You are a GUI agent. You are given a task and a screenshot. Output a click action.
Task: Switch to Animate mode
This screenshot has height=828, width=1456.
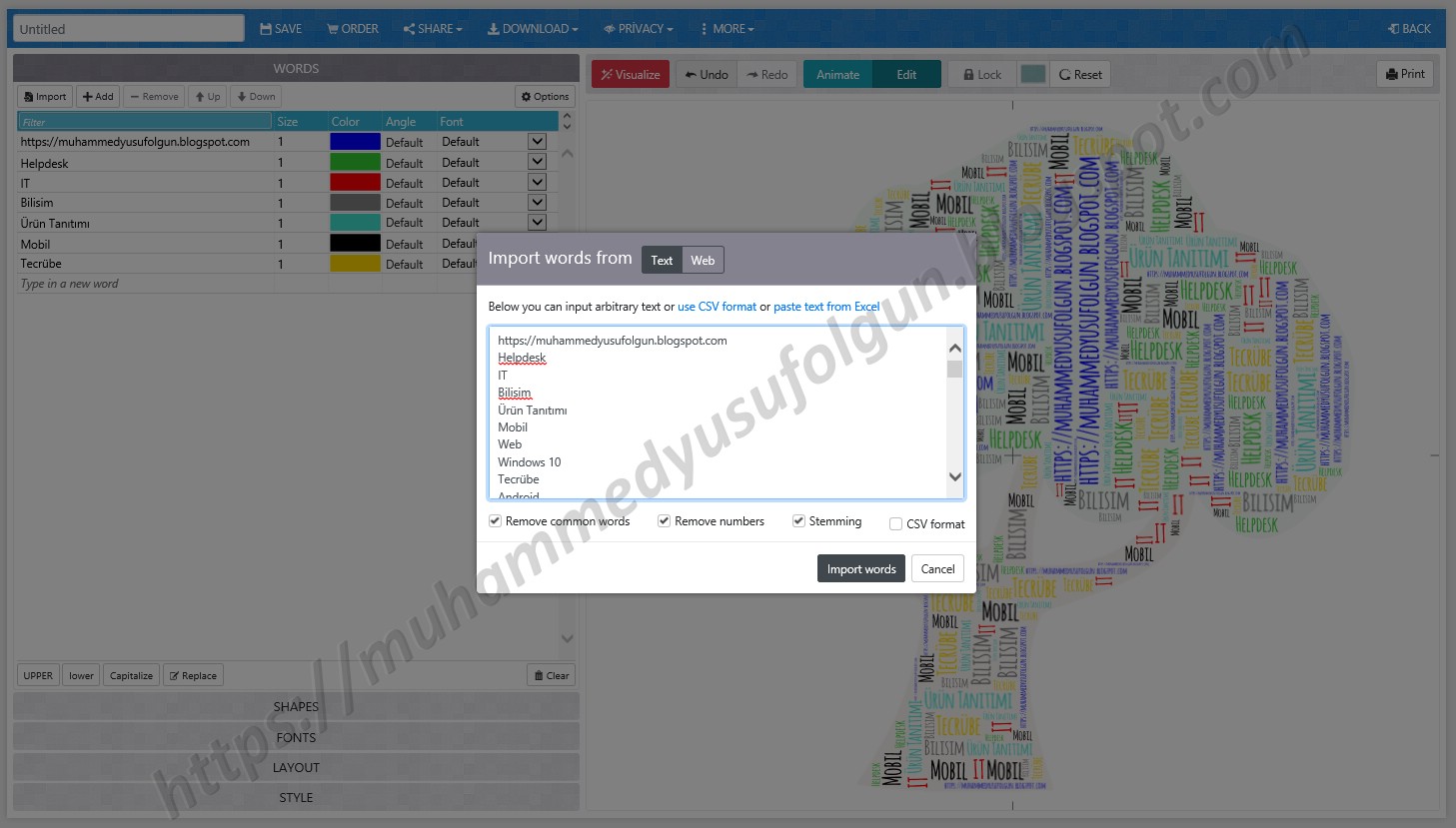[837, 75]
